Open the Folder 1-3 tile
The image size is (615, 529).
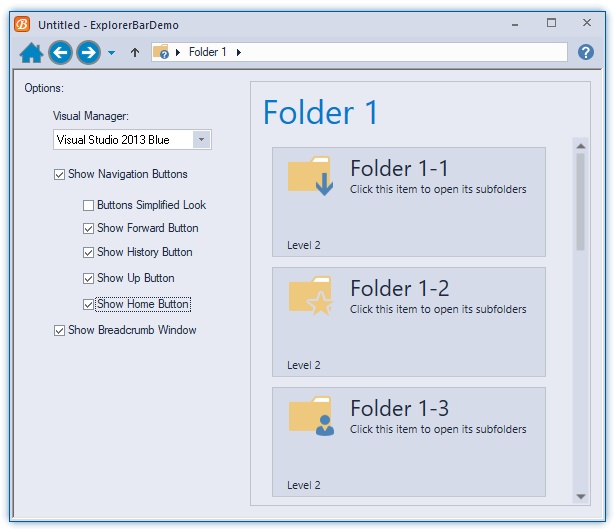pyautogui.click(x=409, y=442)
